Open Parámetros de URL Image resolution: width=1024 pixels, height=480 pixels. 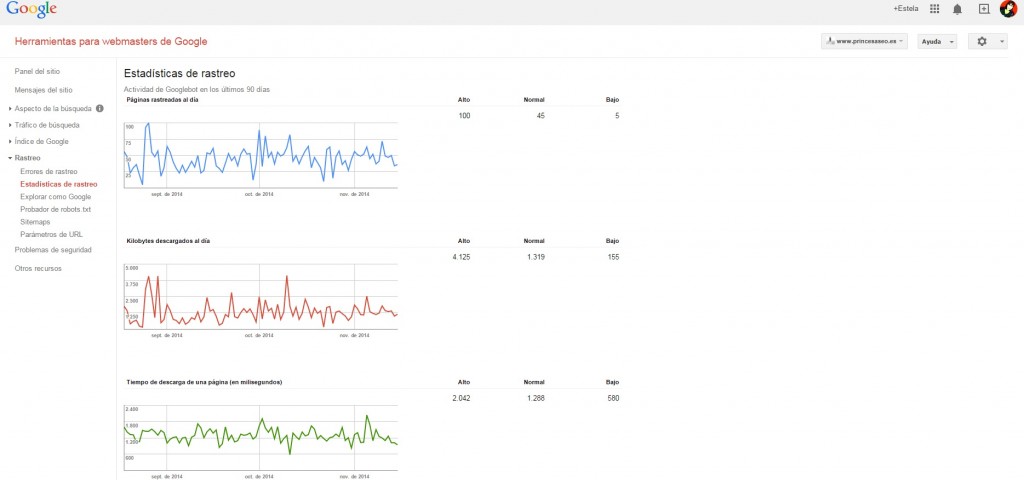pos(52,234)
